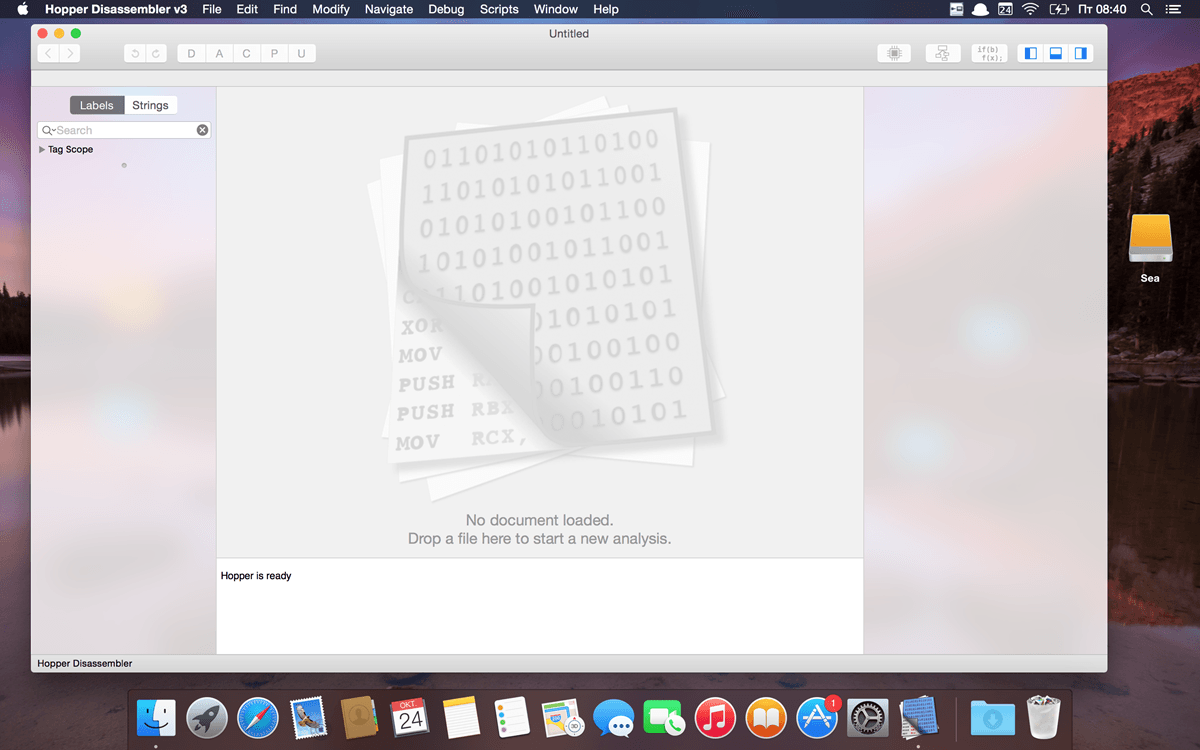This screenshot has width=1200, height=750.
Task: Open the Apple menu
Action: point(22,9)
